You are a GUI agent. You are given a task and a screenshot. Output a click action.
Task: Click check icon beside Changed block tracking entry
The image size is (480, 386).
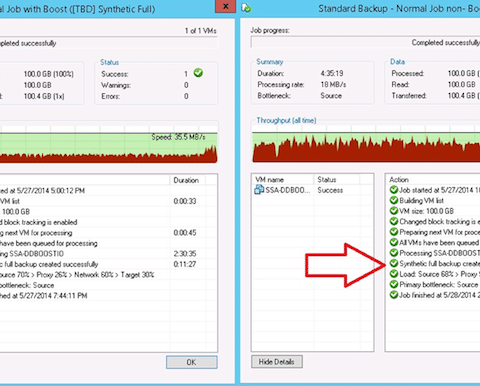394,221
